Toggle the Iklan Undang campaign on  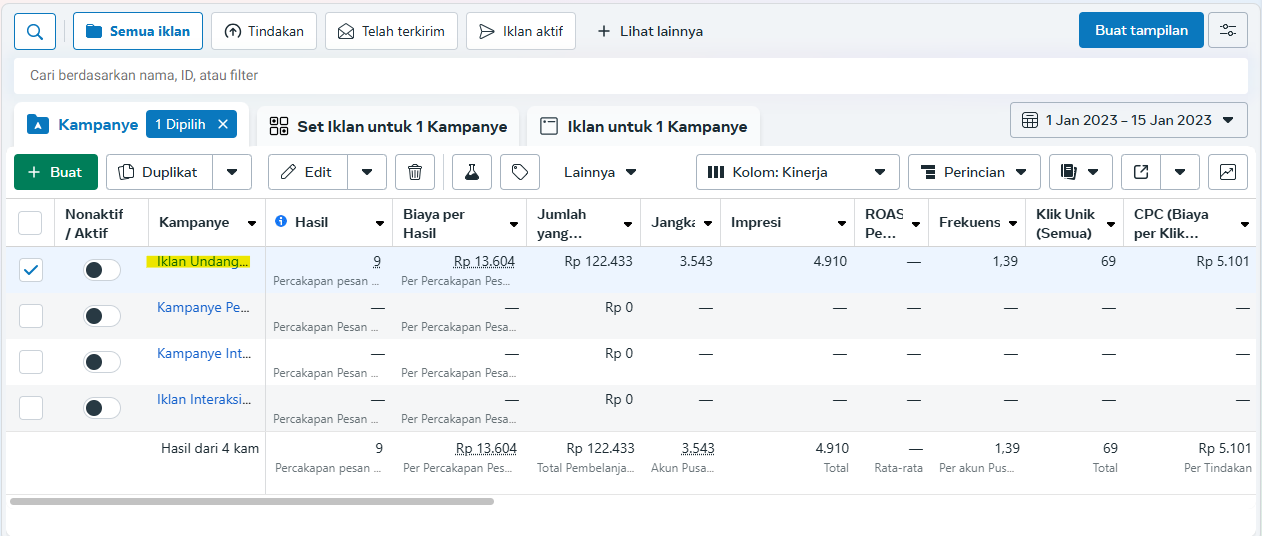tap(101, 270)
